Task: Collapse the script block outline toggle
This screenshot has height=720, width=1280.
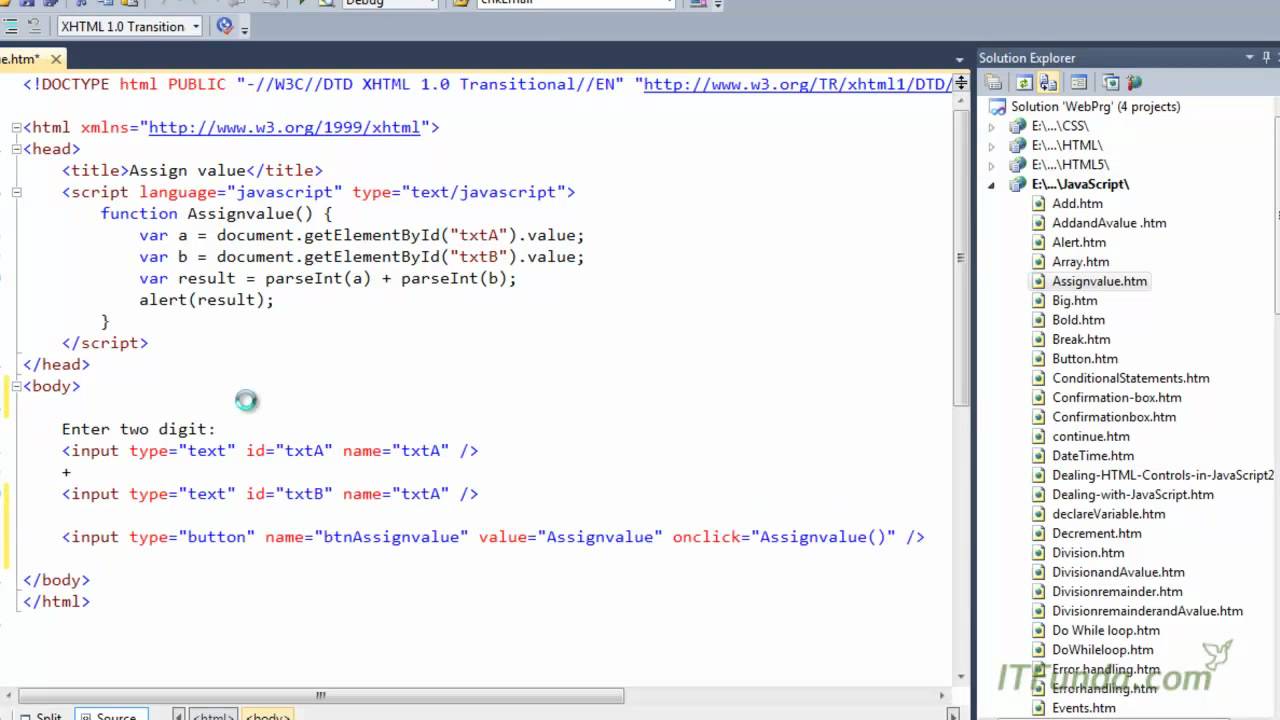Action: pyautogui.click(x=17, y=192)
